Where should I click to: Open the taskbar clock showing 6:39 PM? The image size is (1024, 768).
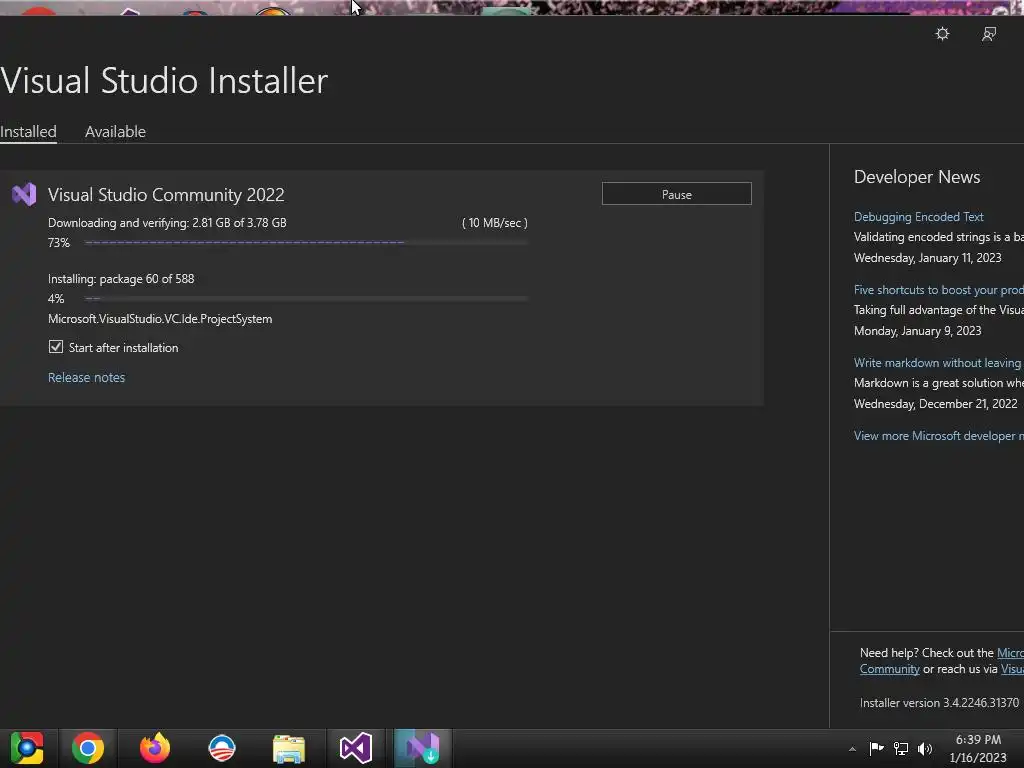[x=978, y=748]
